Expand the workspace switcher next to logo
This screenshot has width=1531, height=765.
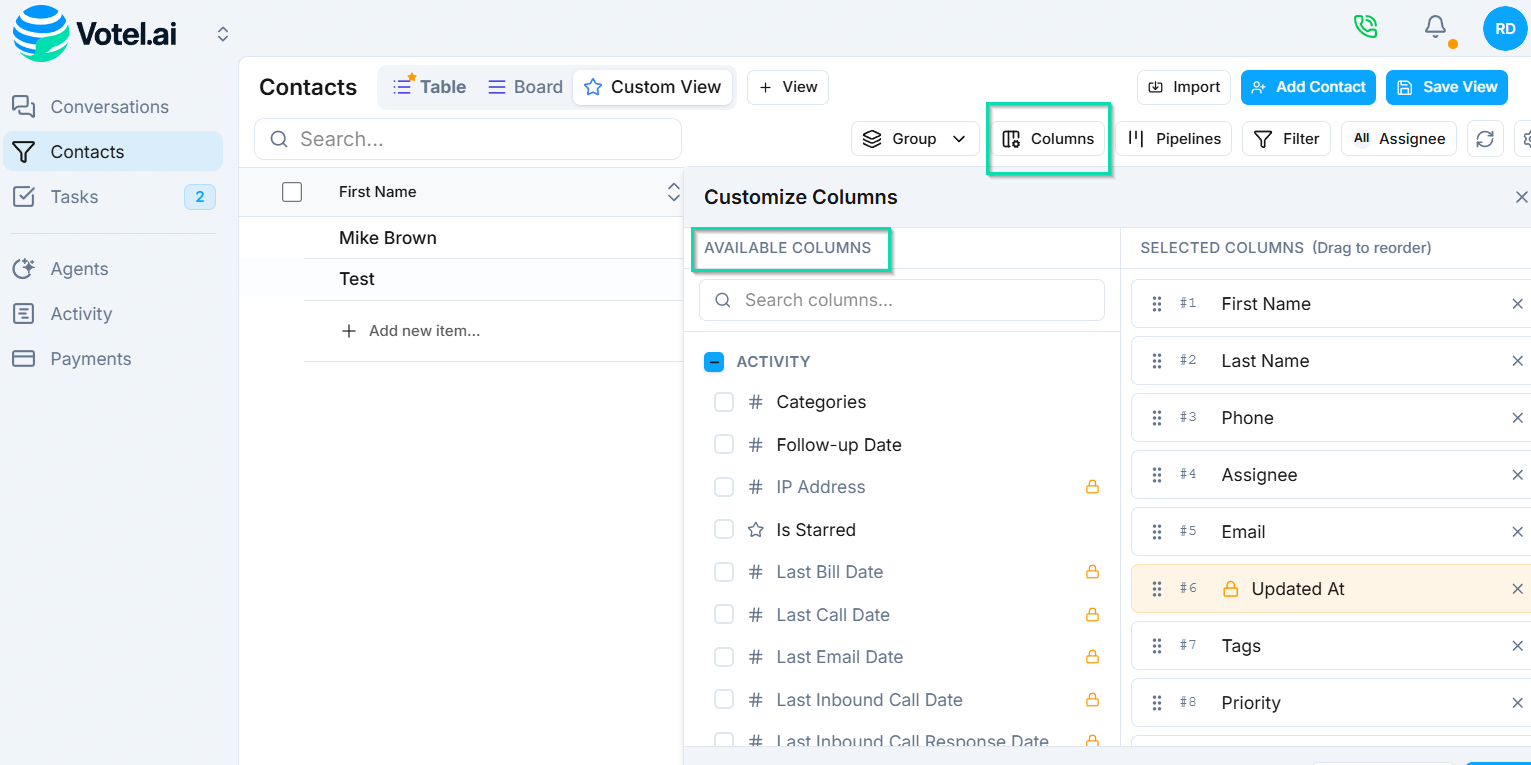[x=223, y=35]
